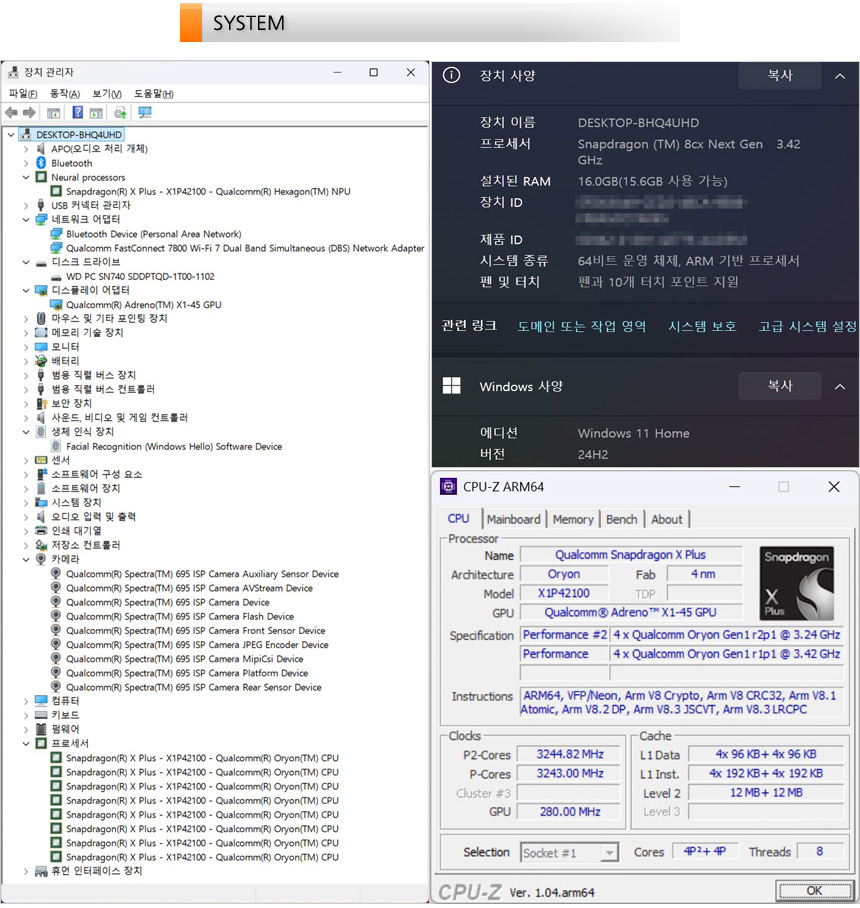Click the OK button in CPU-Z
Image resolution: width=860 pixels, height=908 pixels.
pos(814,889)
